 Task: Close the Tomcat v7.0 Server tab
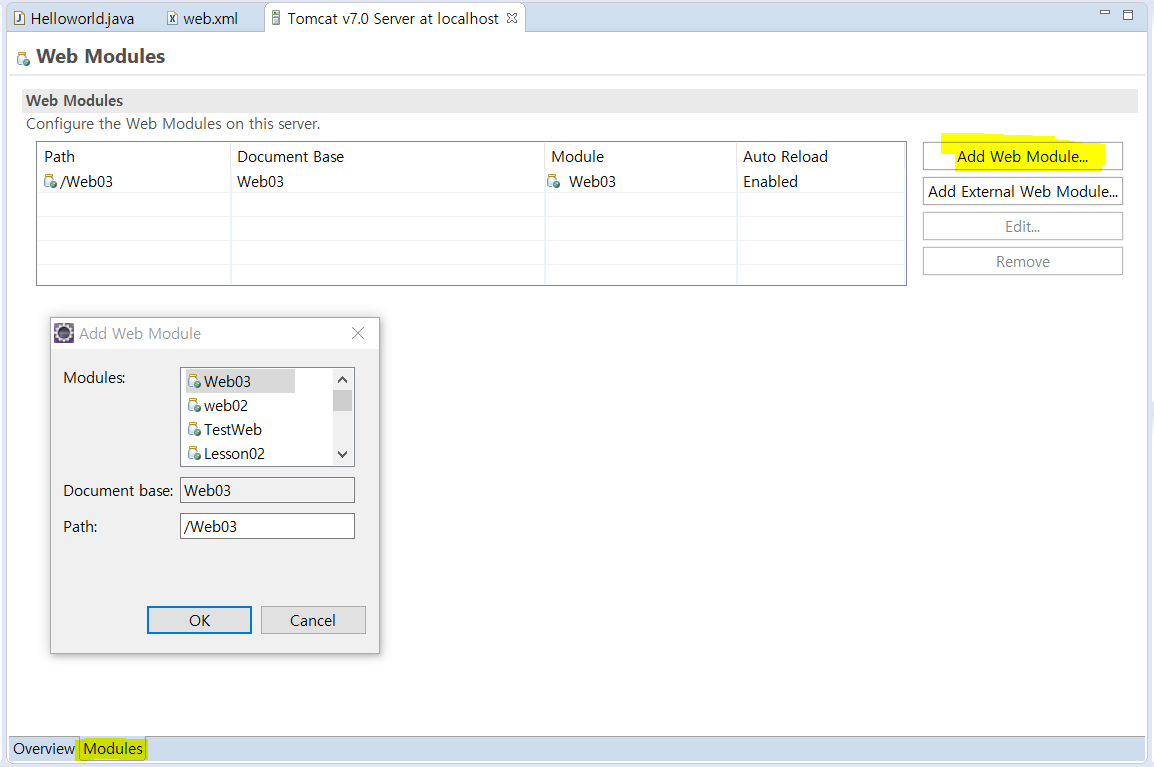[x=511, y=18]
